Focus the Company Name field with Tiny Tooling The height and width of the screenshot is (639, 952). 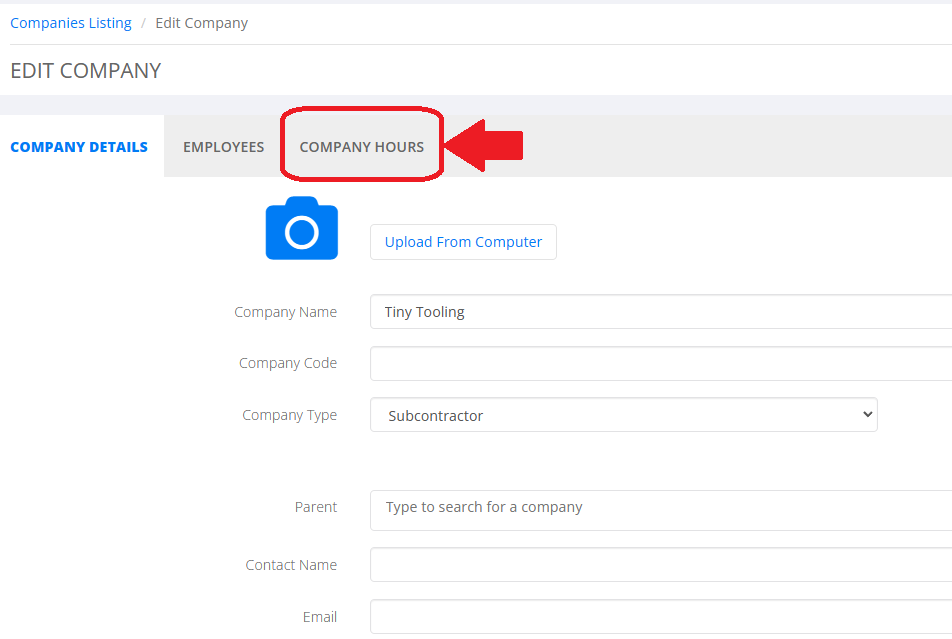[661, 312]
